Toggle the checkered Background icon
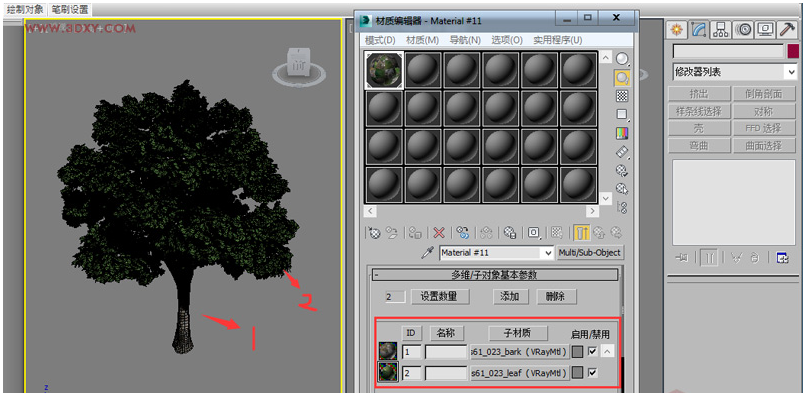Image resolution: width=804 pixels, height=393 pixels. (622, 96)
